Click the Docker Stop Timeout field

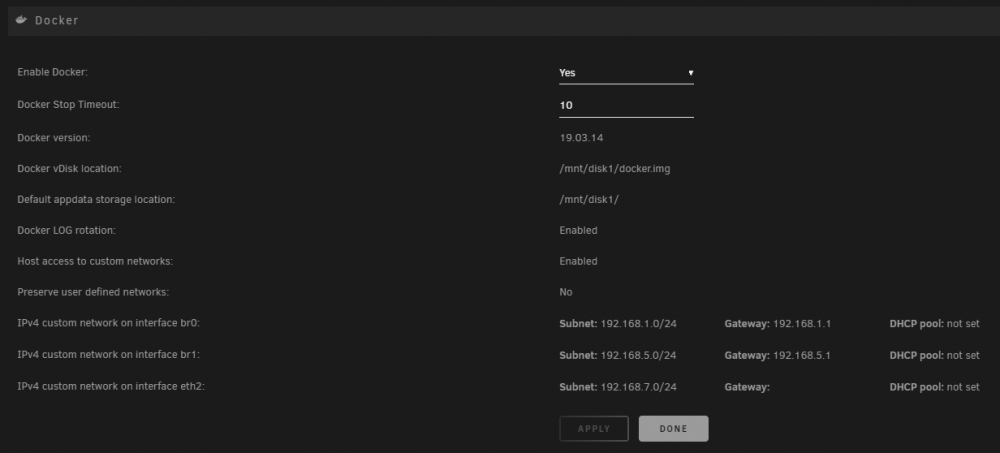[626, 106]
